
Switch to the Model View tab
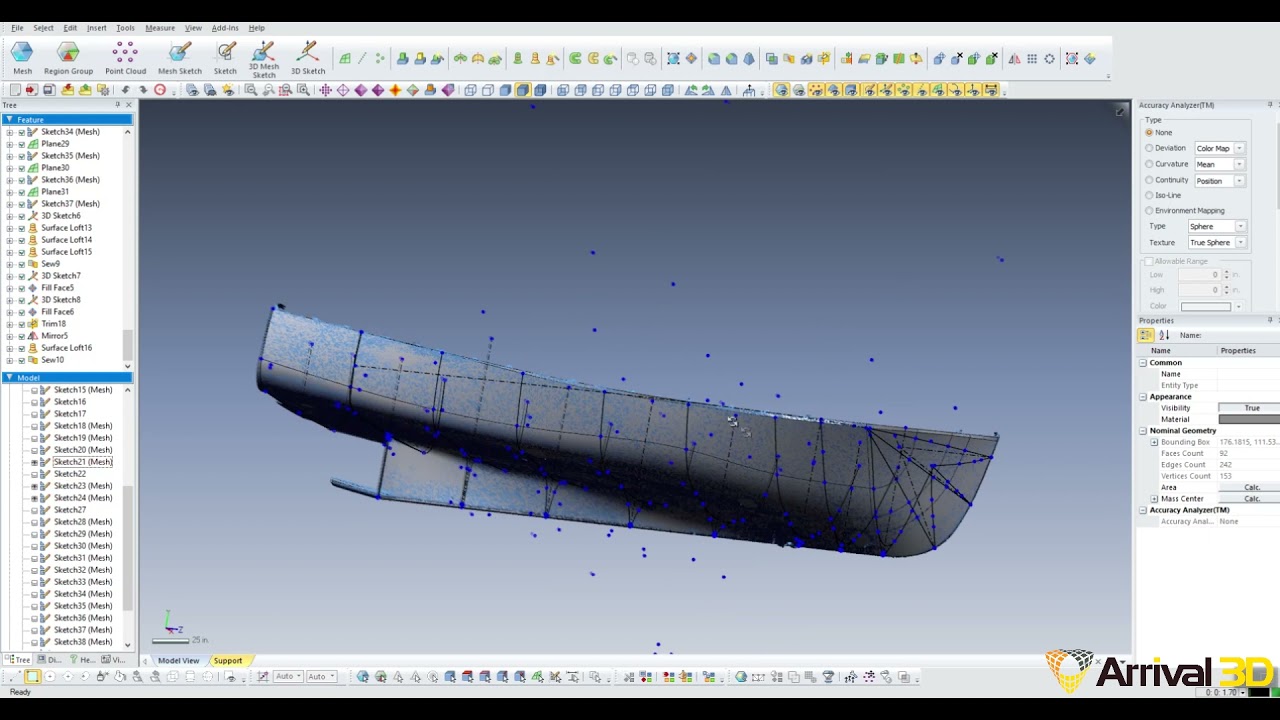point(178,660)
